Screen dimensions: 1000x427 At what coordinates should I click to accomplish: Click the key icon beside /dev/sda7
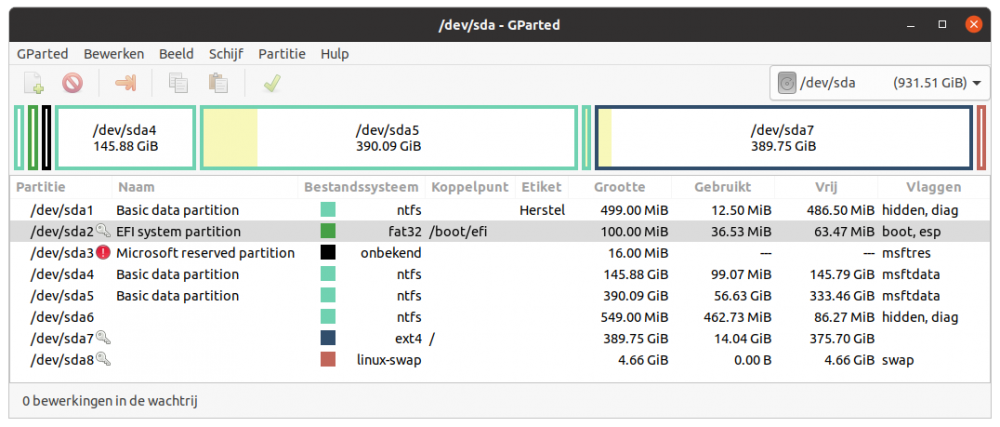103,338
